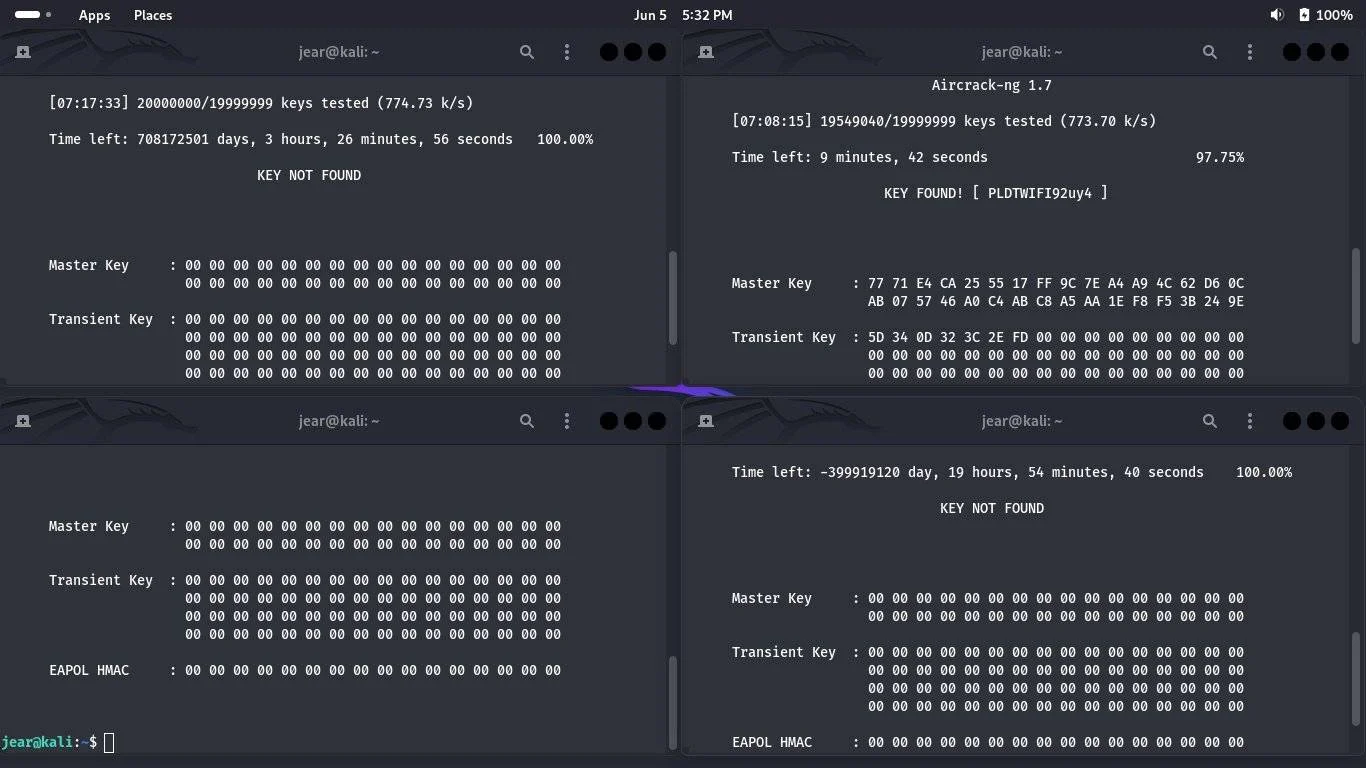Click the master key hex row starting 77 71 E4
The height and width of the screenshot is (768, 1366).
pyautogui.click(x=1056, y=283)
